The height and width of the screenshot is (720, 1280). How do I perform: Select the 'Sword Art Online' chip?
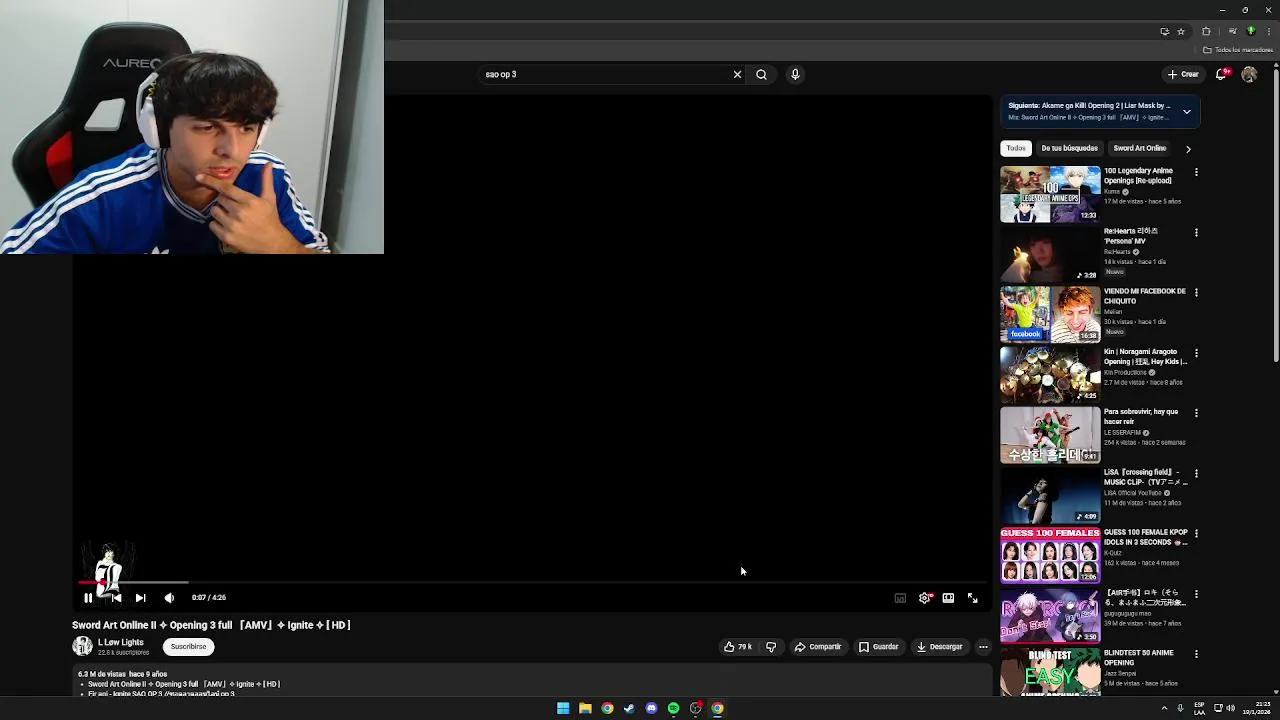point(1140,148)
